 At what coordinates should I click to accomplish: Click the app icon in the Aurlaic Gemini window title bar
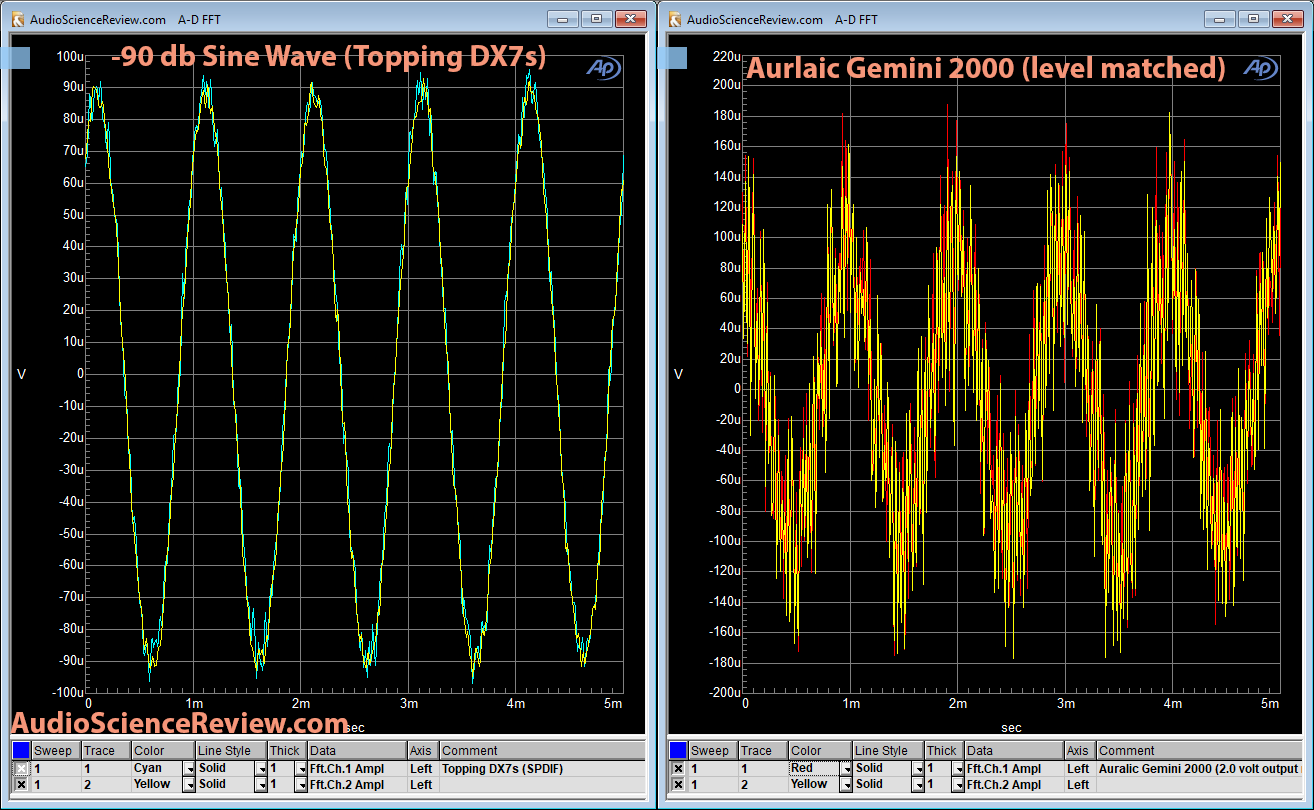pos(675,19)
